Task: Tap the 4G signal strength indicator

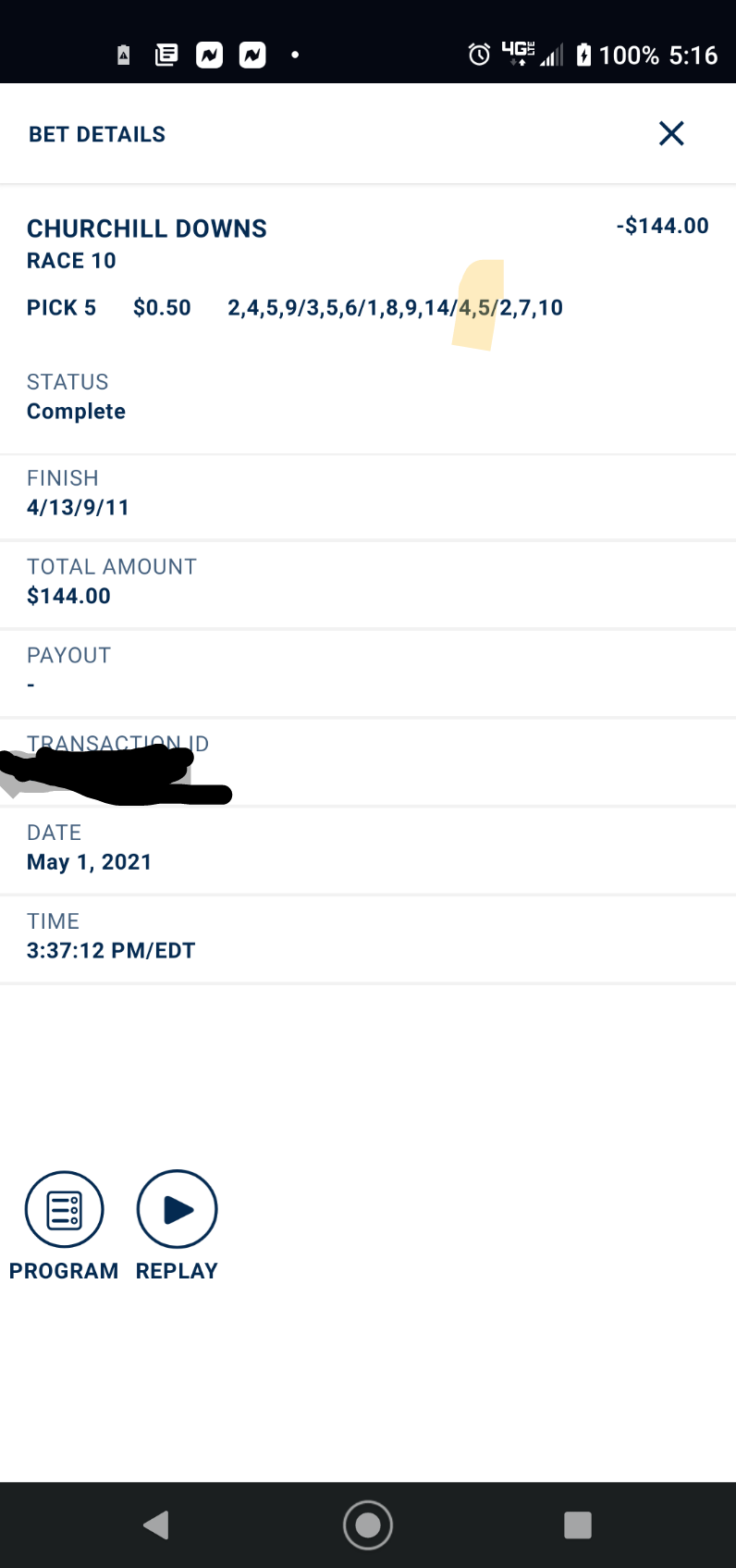Action: [x=531, y=55]
